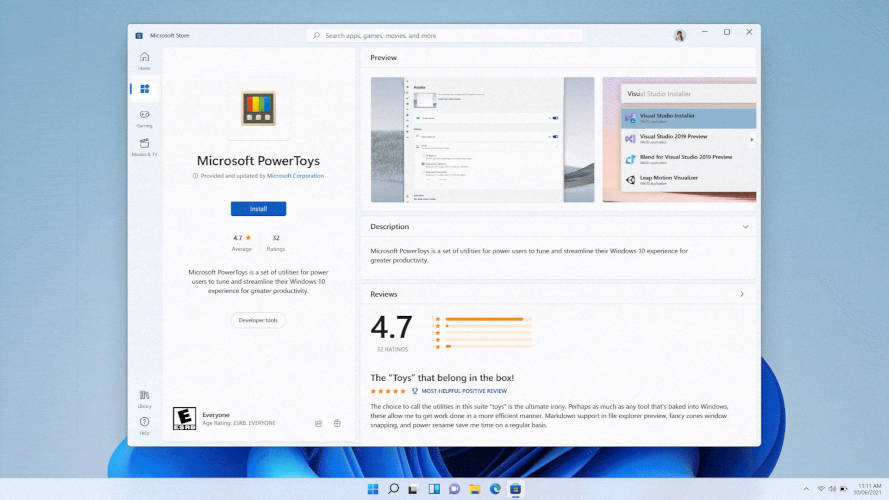This screenshot has width=889, height=500.
Task: Open the Microsoft Corporation publisher link
Action: 295,176
